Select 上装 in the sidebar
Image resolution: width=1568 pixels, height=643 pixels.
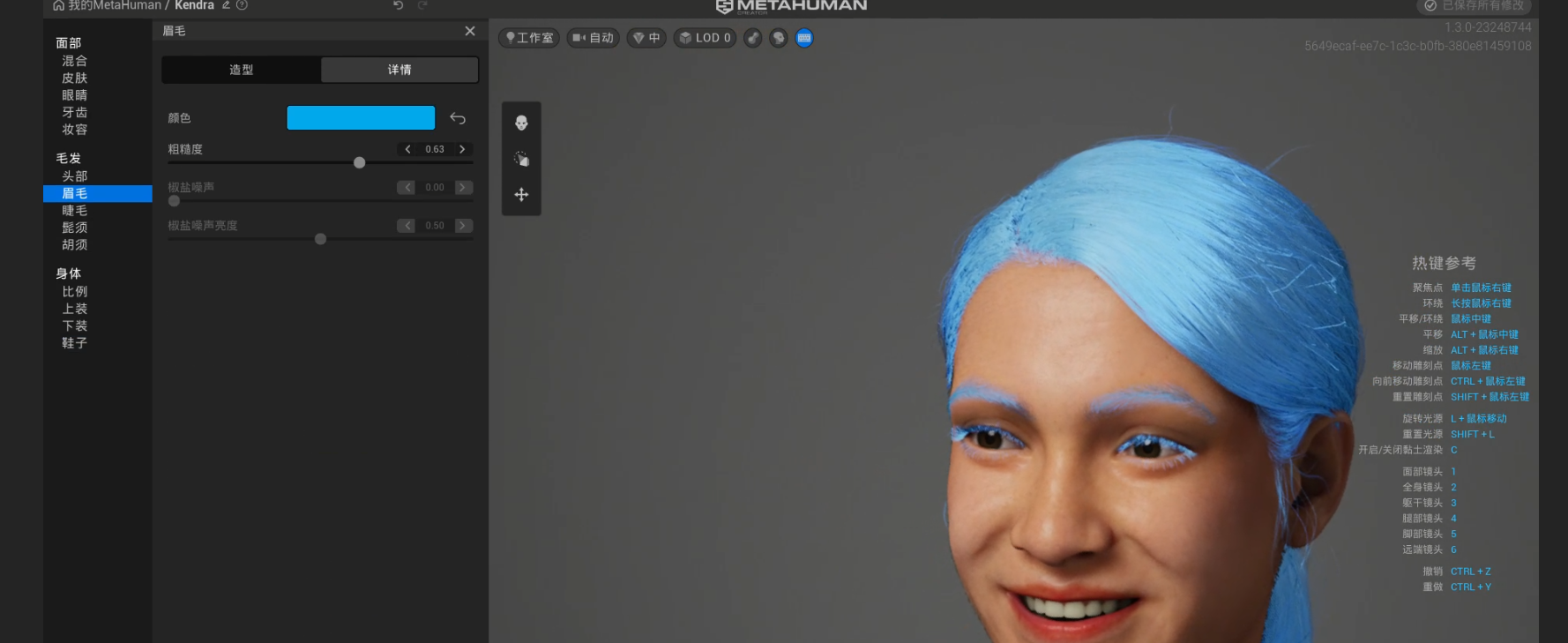[74, 309]
